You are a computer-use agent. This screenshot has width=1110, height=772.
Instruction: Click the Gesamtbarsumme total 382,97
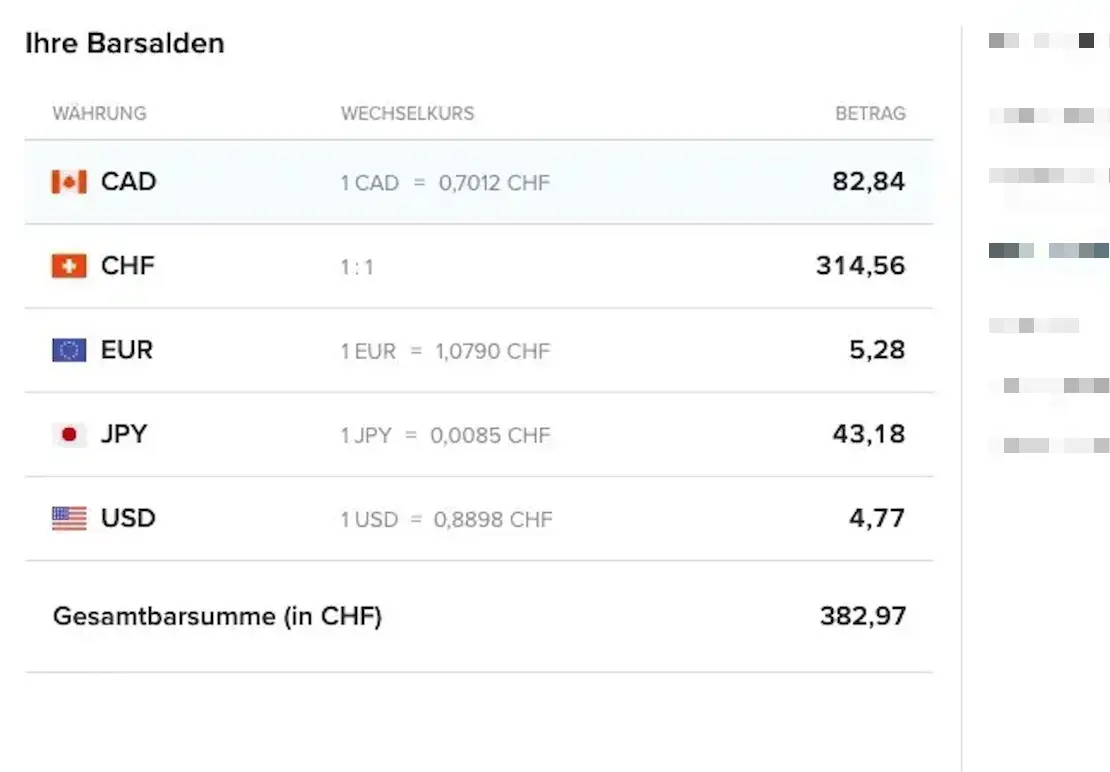click(x=863, y=616)
